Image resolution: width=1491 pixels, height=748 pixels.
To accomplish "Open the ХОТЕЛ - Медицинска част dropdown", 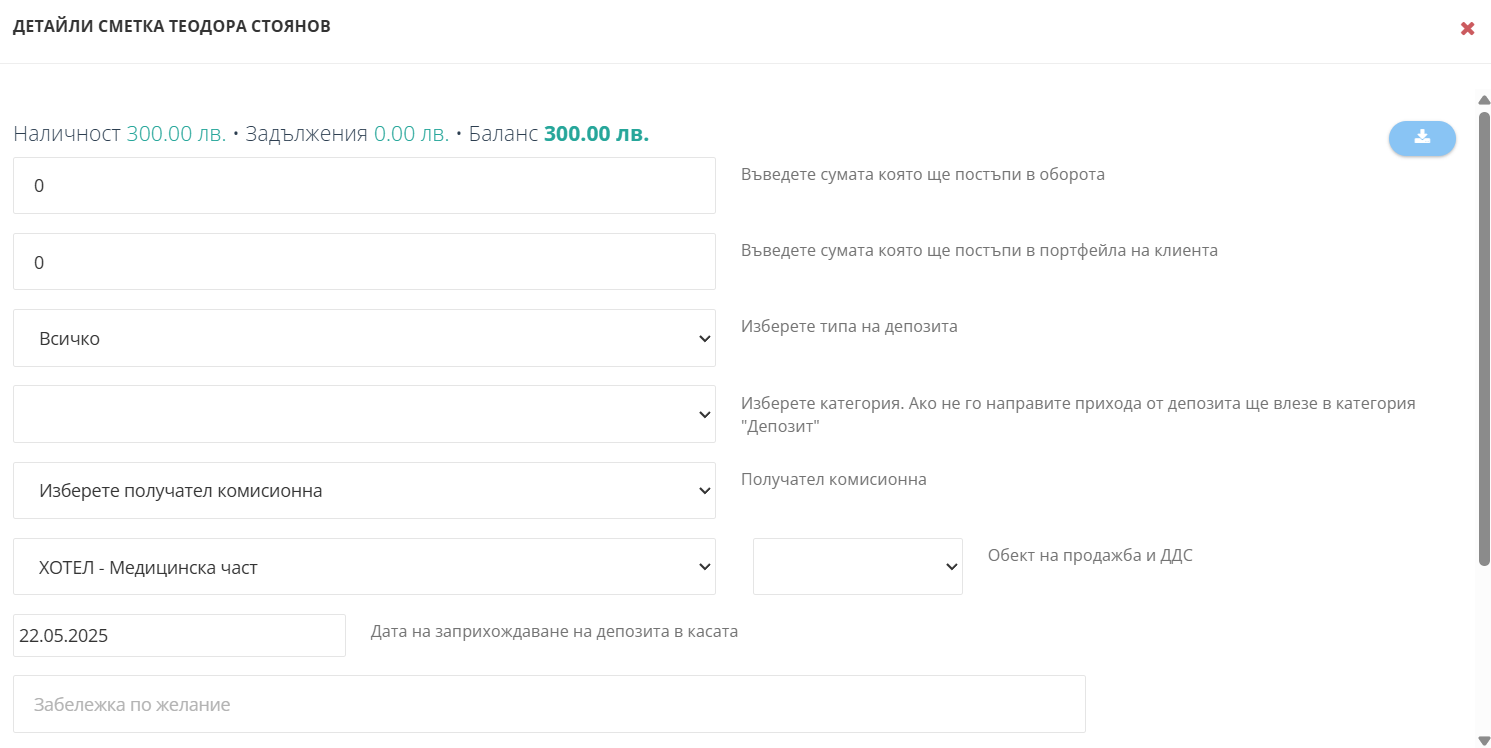I will (364, 567).
